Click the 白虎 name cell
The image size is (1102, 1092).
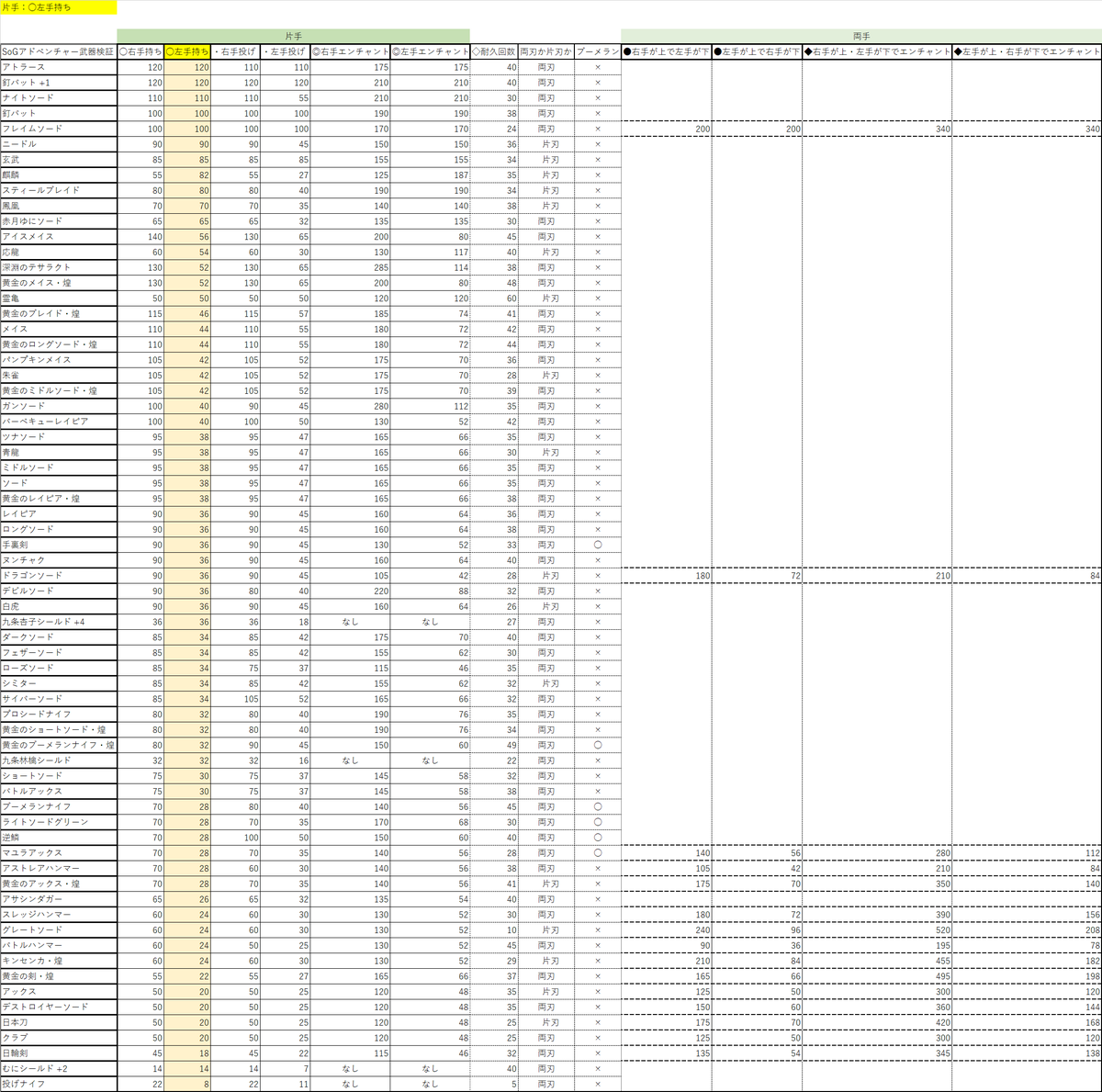coord(59,606)
